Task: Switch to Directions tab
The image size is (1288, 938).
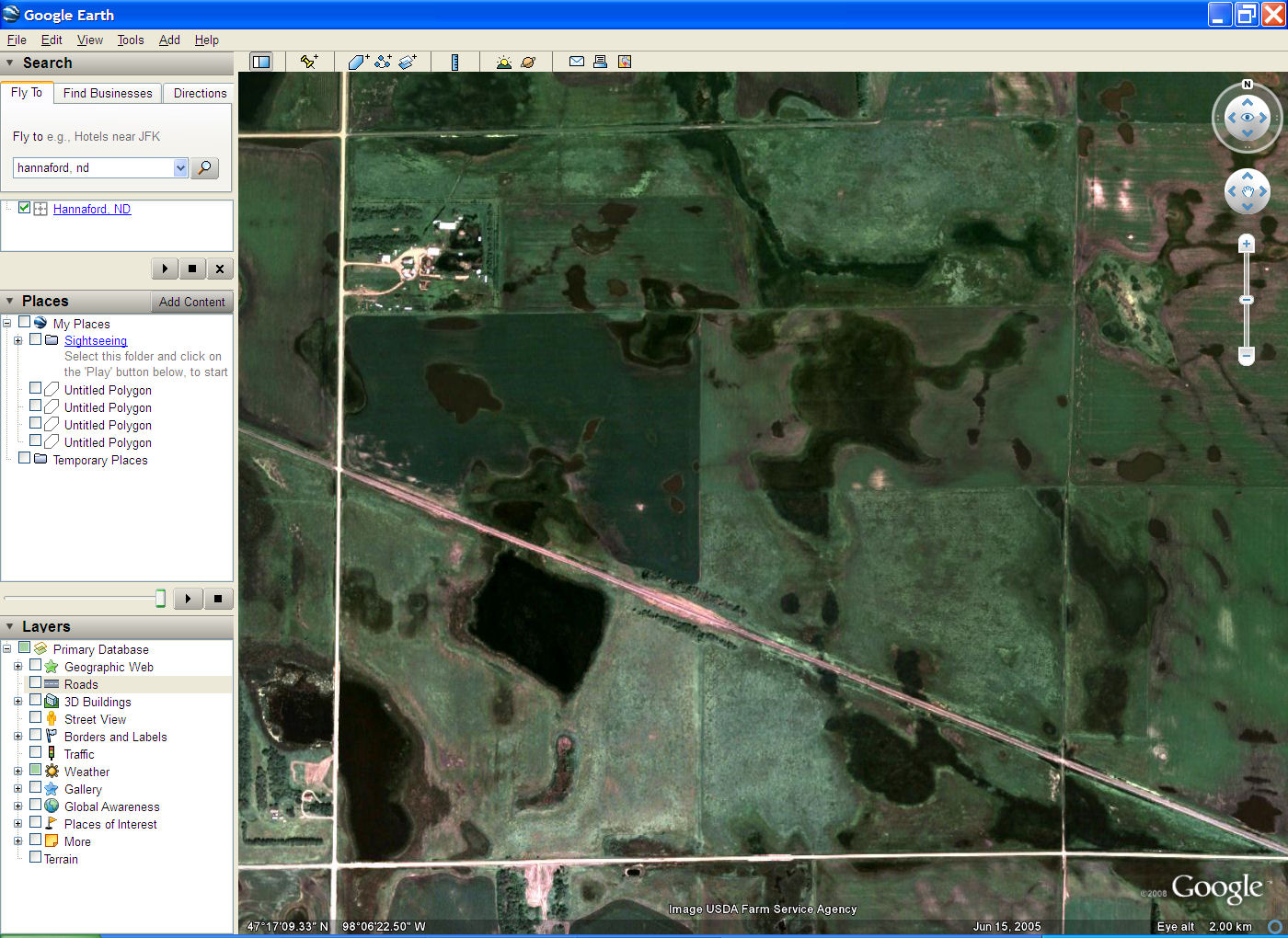Action: [200, 94]
